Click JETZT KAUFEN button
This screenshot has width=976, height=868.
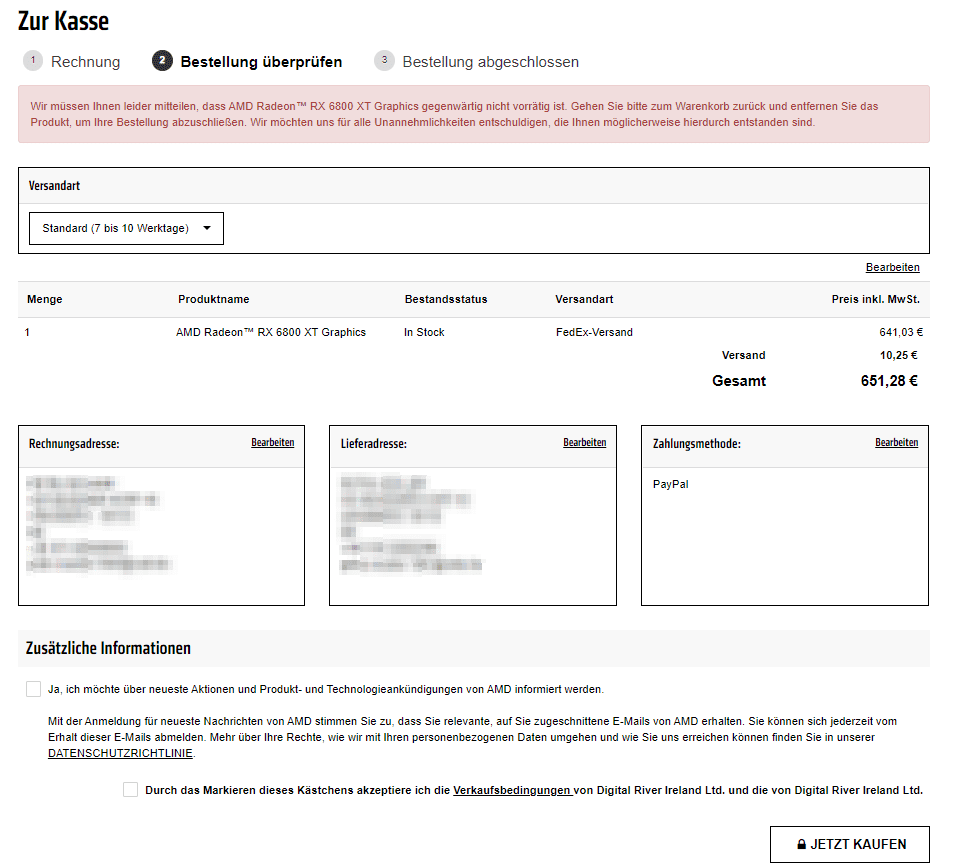coord(850,844)
